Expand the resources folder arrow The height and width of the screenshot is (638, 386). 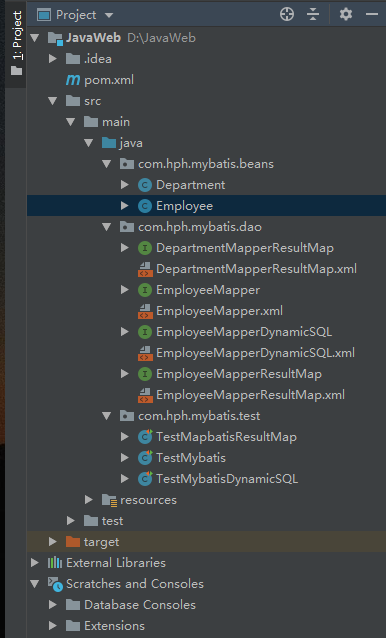coord(89,500)
